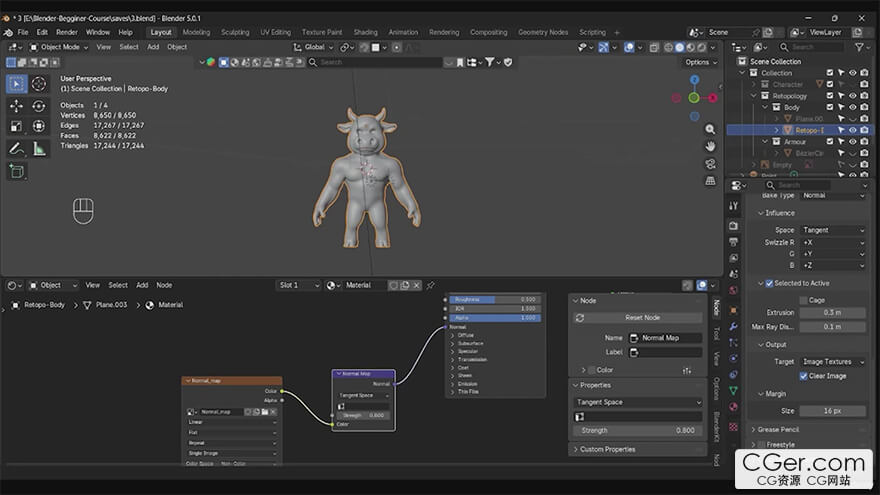880x495 pixels.
Task: Select the Select Box tool in the viewport toolbar
Action: coord(16,84)
